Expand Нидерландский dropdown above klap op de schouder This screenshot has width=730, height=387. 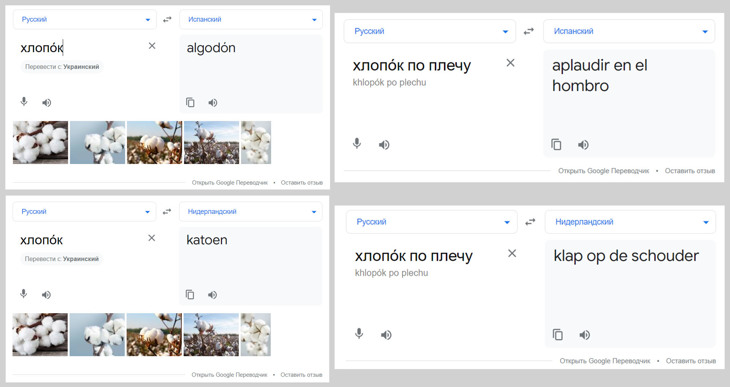[x=629, y=222]
